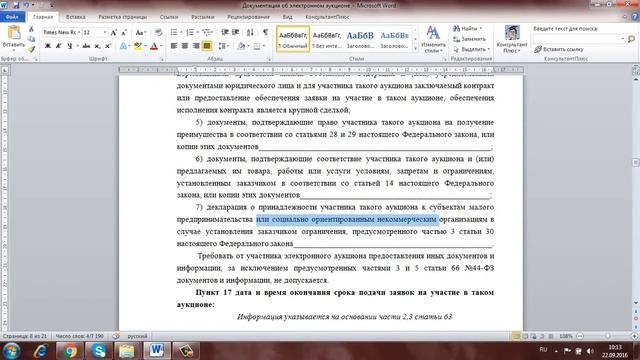Align text left
The height and width of the screenshot is (360, 640).
174,46
